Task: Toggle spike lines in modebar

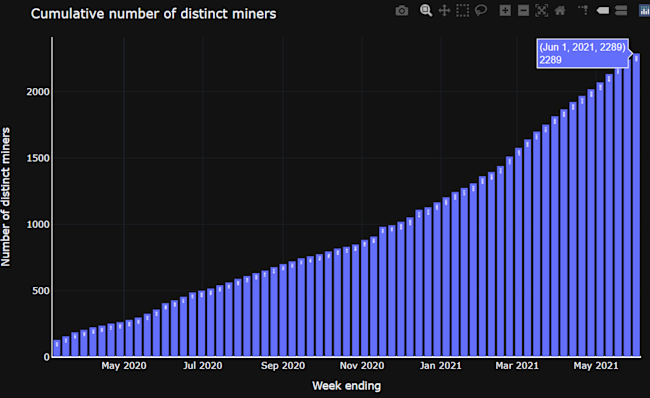Action: [583, 10]
